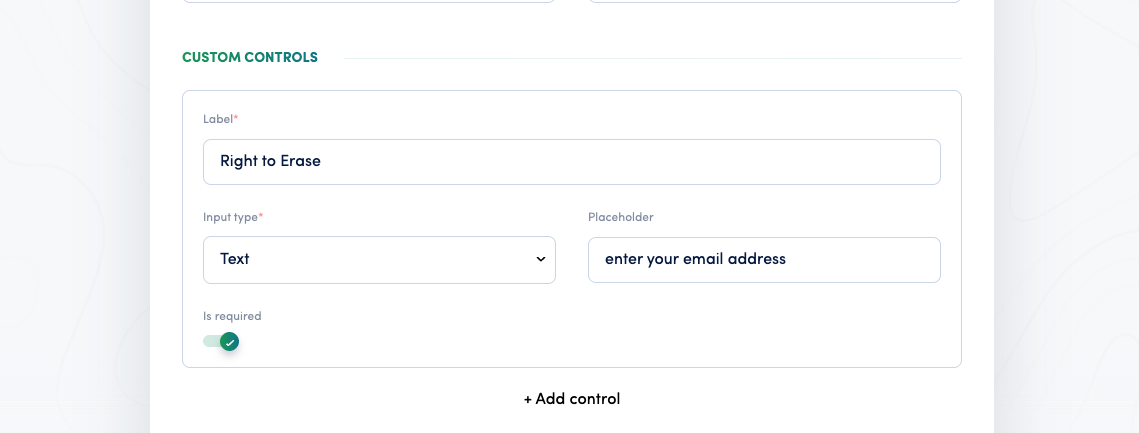The image size is (1139, 433).
Task: Focus the Label field containing 'Right to Erase'
Action: coord(572,161)
